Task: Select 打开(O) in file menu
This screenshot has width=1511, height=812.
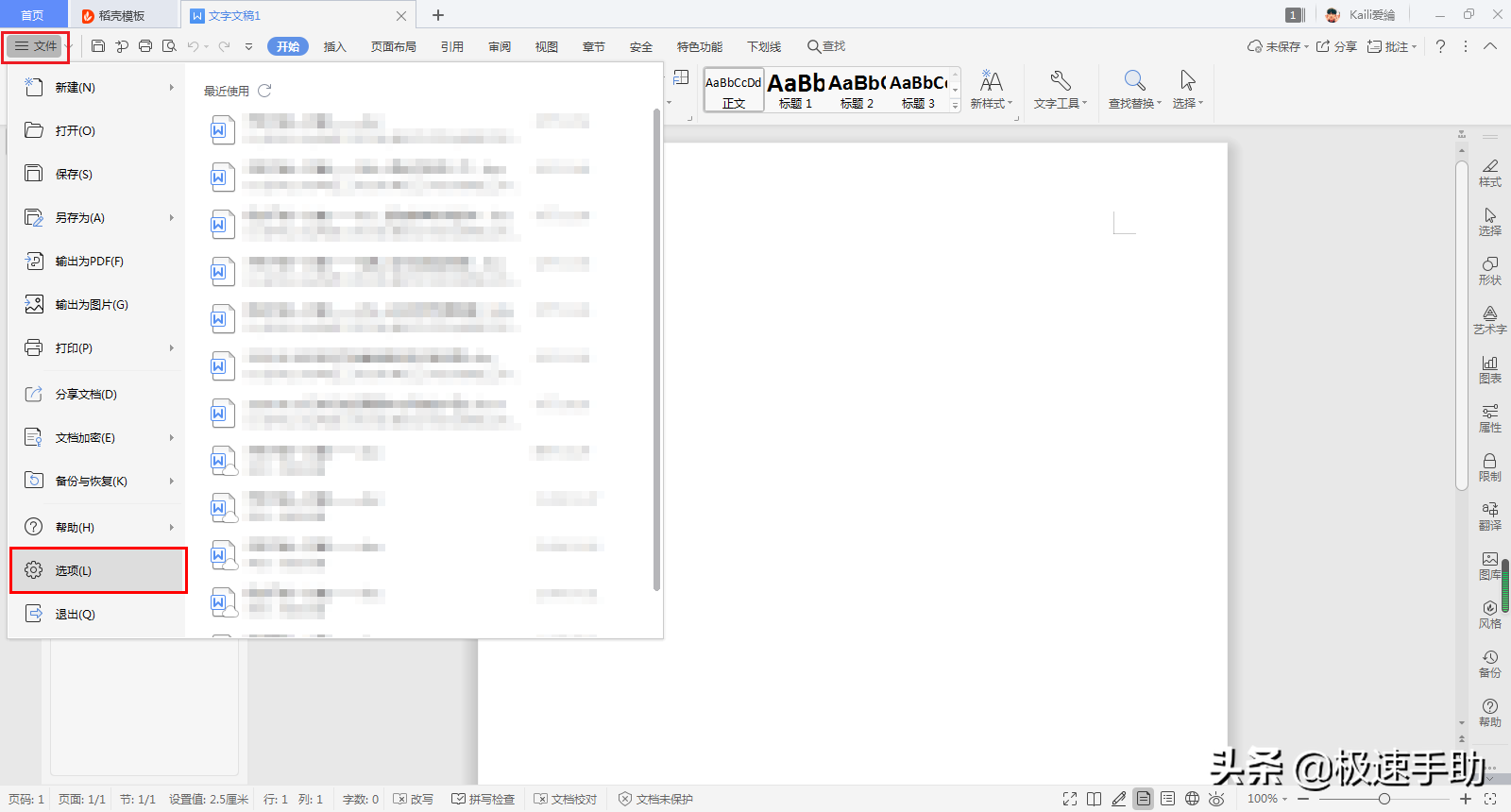Action: tap(96, 130)
